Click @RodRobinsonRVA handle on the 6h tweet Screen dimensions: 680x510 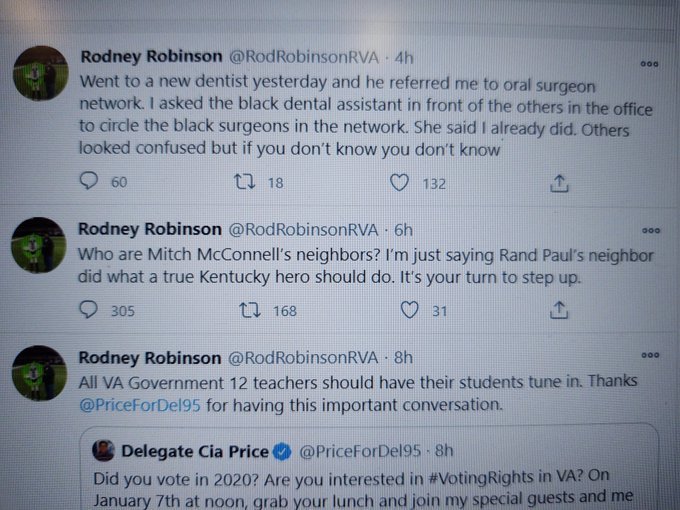[303, 229]
